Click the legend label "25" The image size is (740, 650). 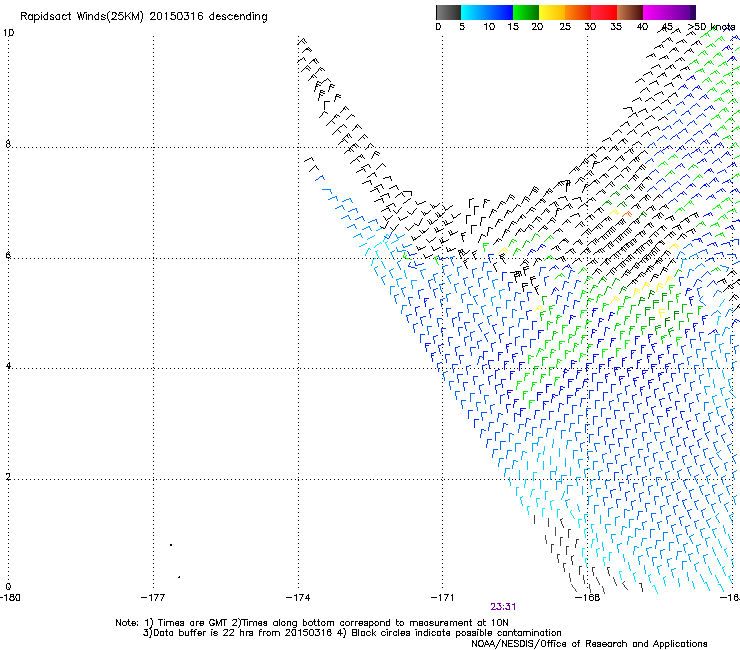pos(565,27)
